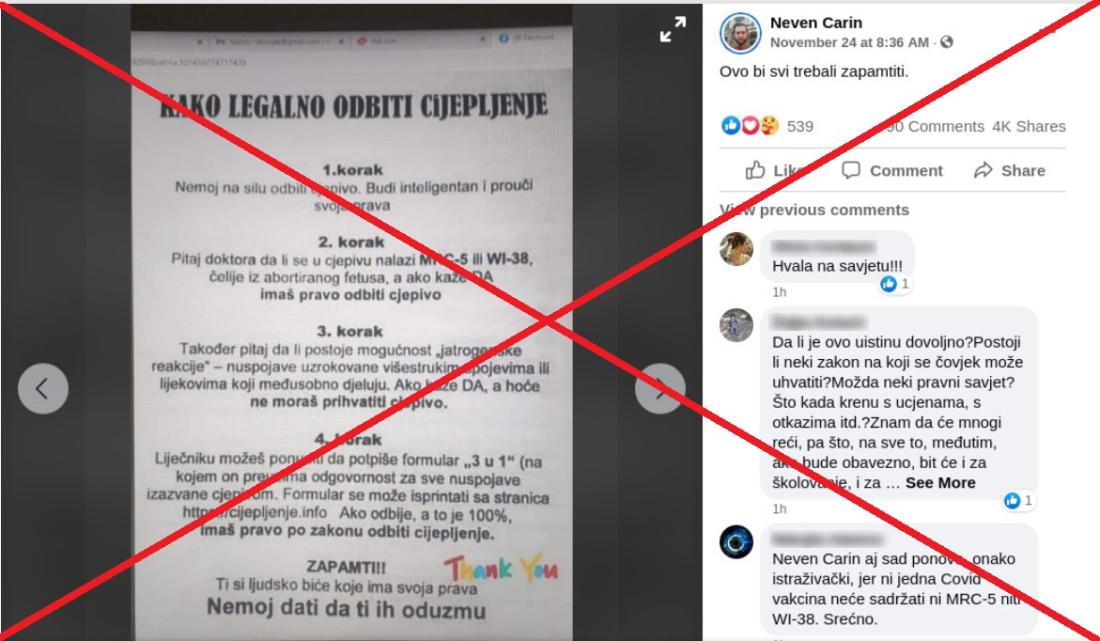The image size is (1100, 641).
Task: Click the vaccination flyer photo
Action: point(351,323)
